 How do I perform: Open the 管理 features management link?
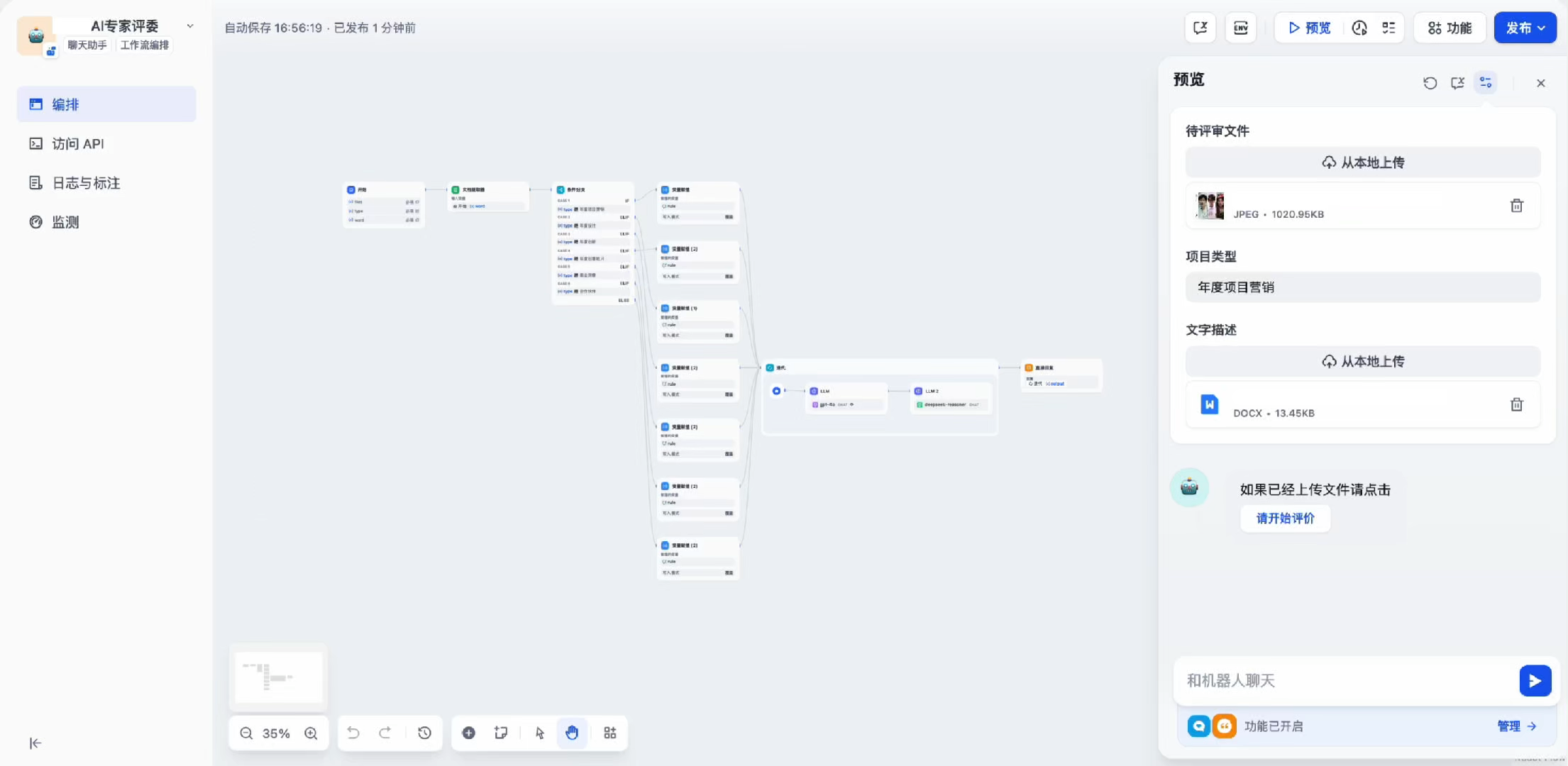tap(1517, 726)
